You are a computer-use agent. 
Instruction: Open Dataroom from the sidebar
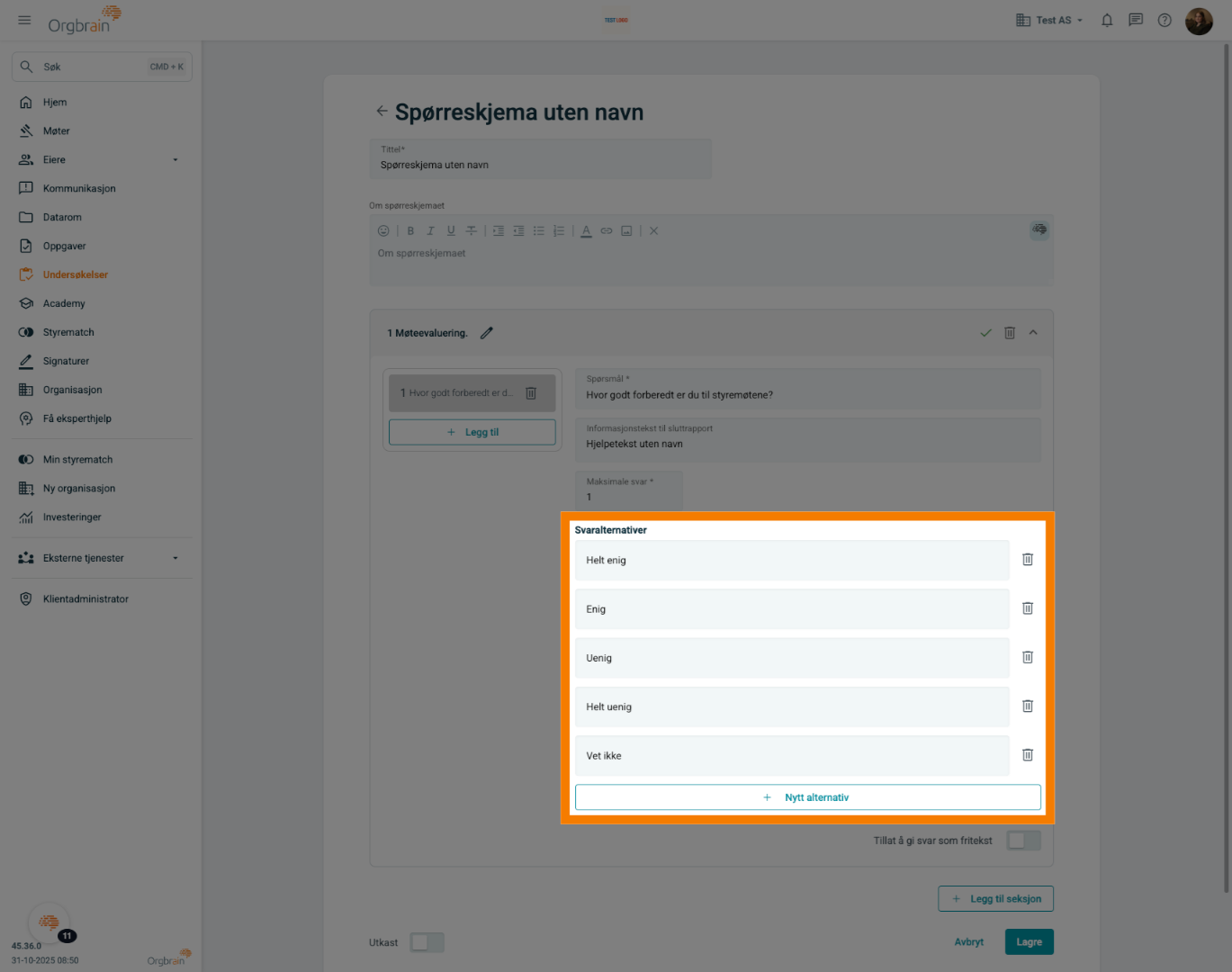(x=62, y=218)
